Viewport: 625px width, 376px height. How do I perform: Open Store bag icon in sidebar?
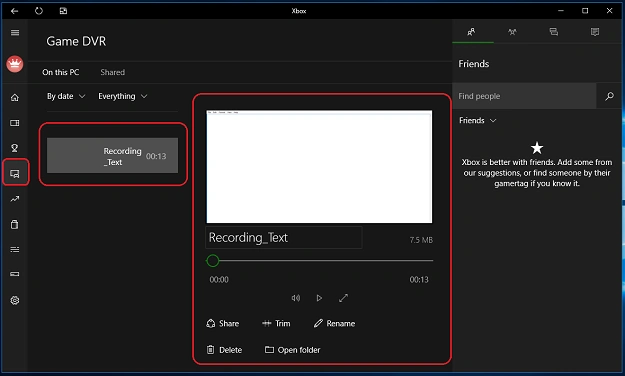pyautogui.click(x=15, y=224)
